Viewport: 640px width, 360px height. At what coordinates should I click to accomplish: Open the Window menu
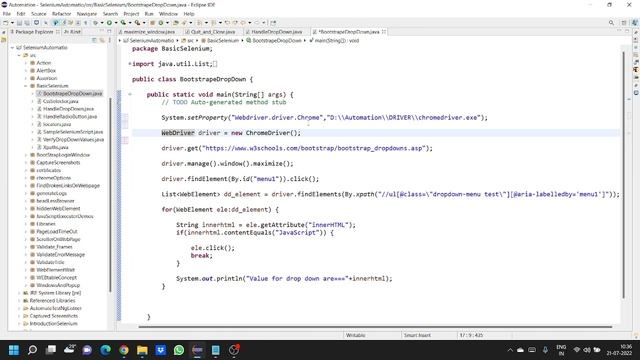point(168,14)
